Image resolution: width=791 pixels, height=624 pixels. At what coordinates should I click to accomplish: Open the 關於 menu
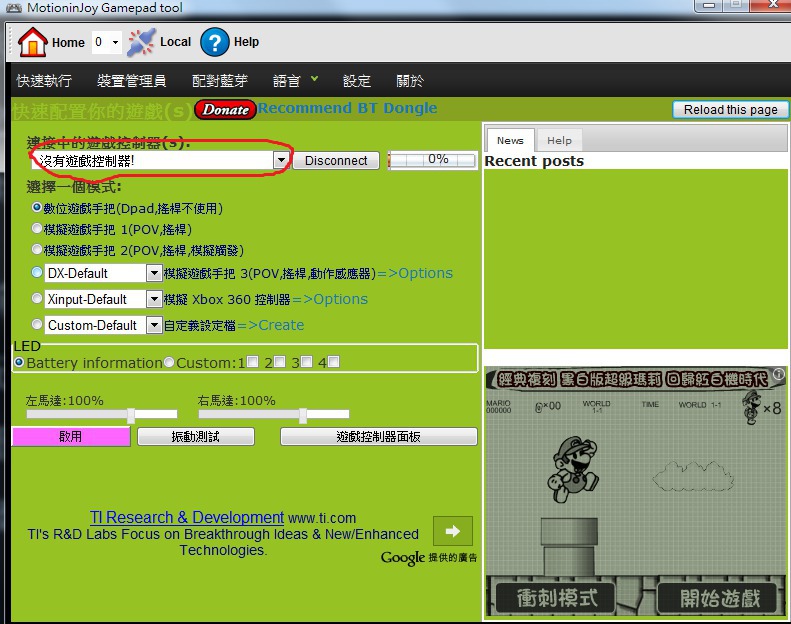pos(410,80)
